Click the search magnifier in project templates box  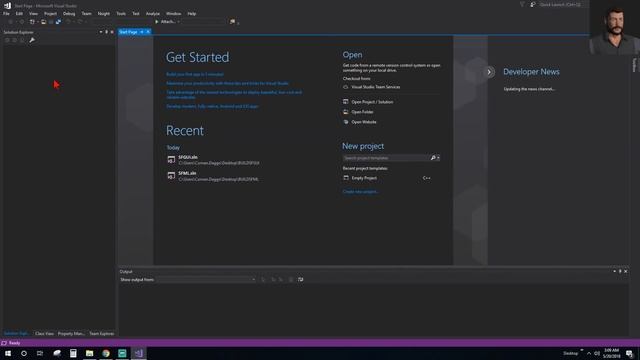(x=433, y=158)
